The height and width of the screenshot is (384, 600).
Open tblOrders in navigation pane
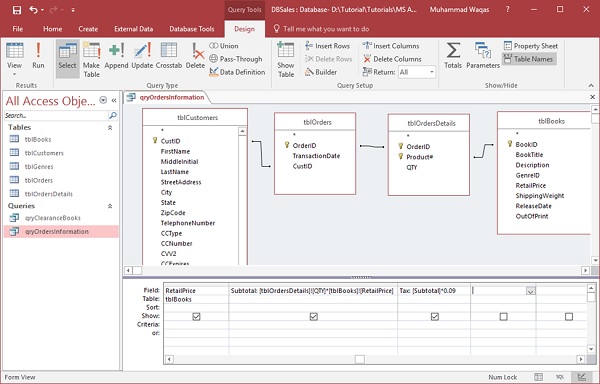(39, 180)
